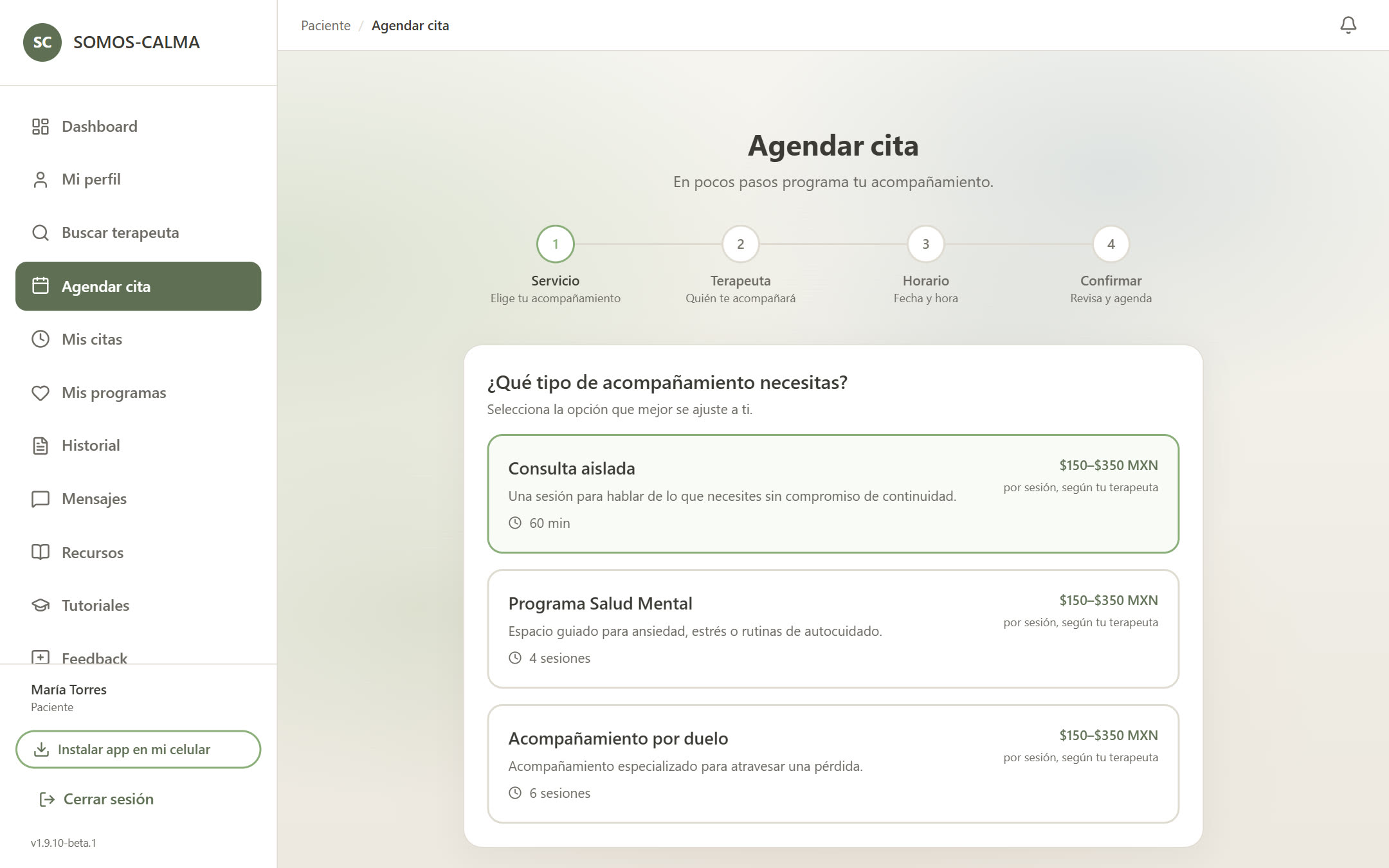Pick the Acompañamiento por duelo card
The image size is (1389, 868).
coord(833,764)
